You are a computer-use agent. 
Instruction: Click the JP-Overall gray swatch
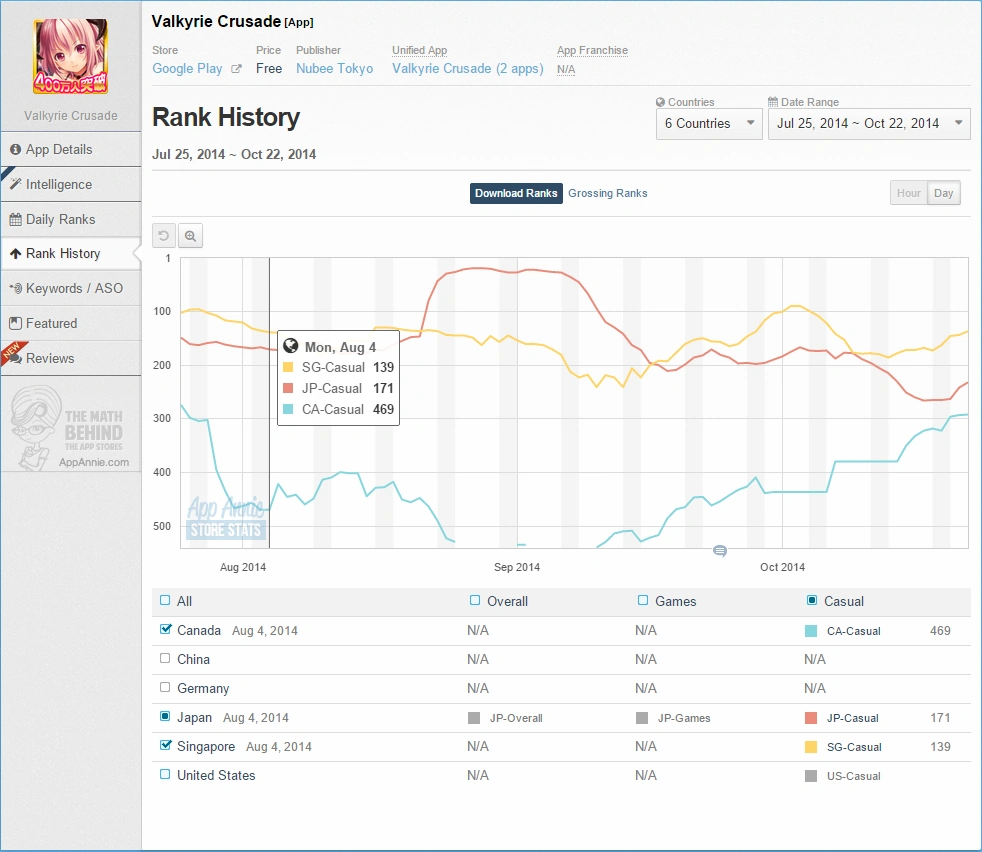tap(474, 718)
